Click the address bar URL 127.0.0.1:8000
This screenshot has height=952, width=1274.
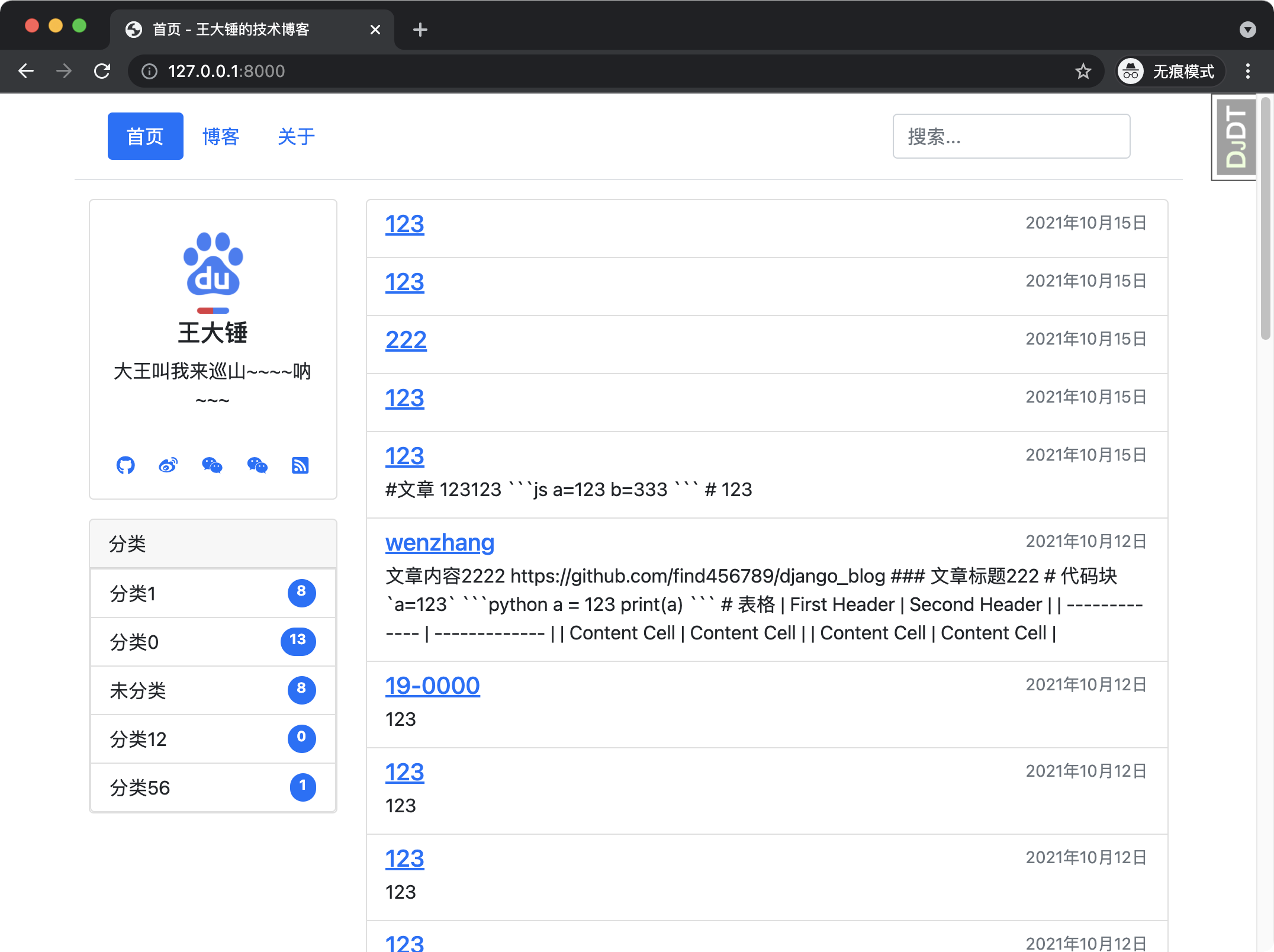(226, 71)
